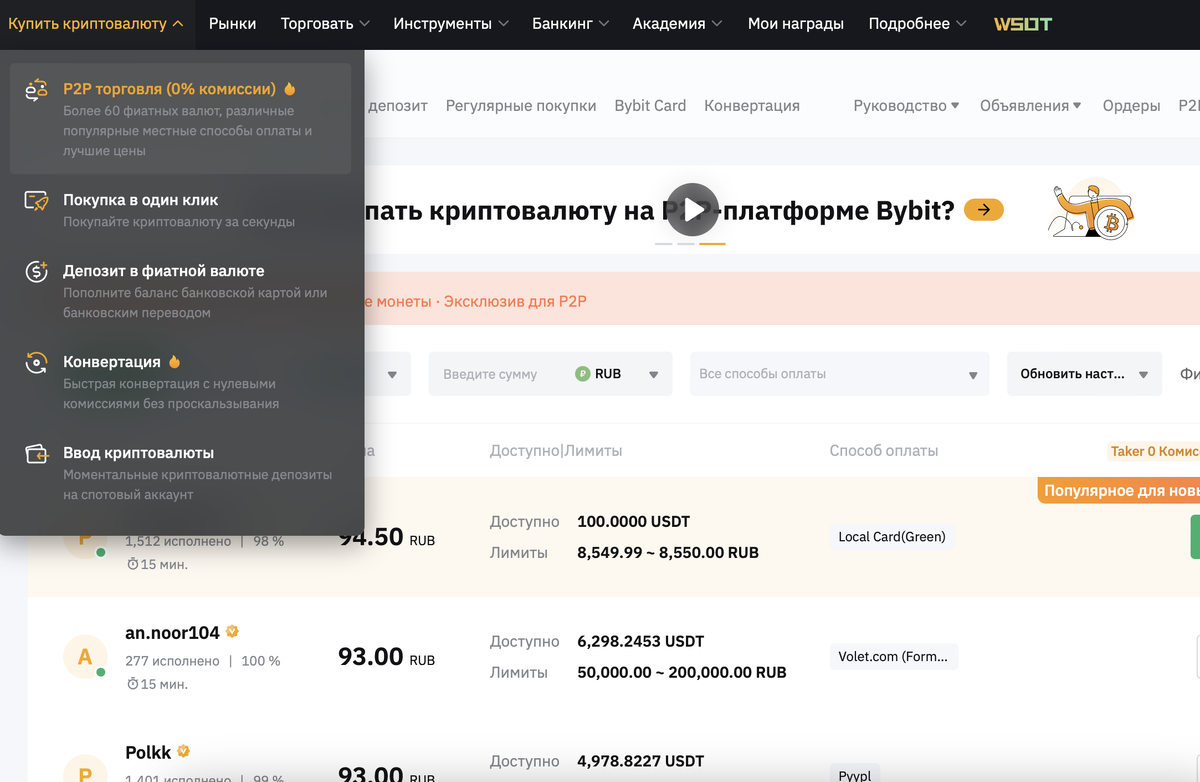This screenshot has width=1200, height=782.
Task: Expand the Банкинг menu
Action: 570,23
